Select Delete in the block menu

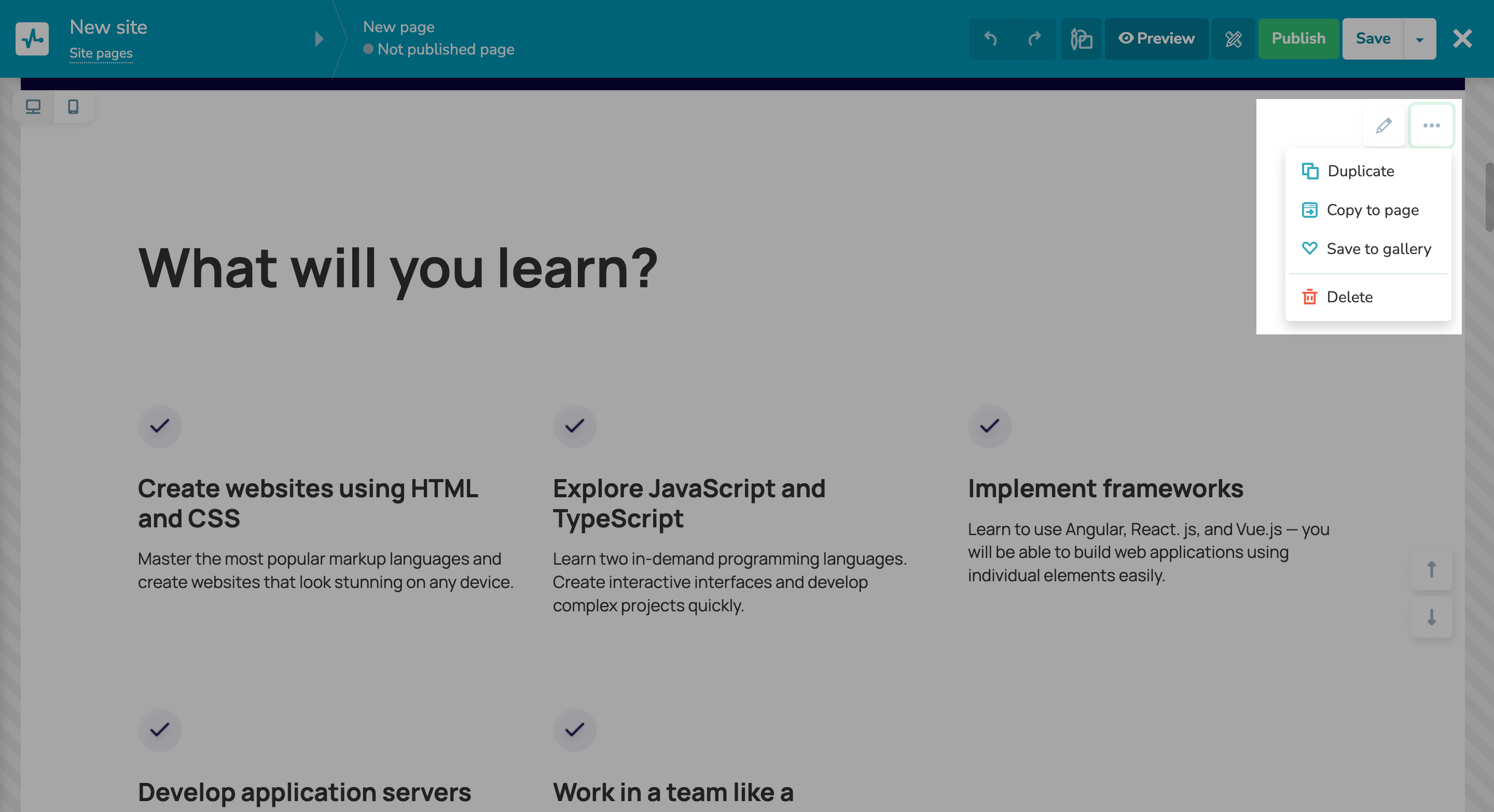1349,297
